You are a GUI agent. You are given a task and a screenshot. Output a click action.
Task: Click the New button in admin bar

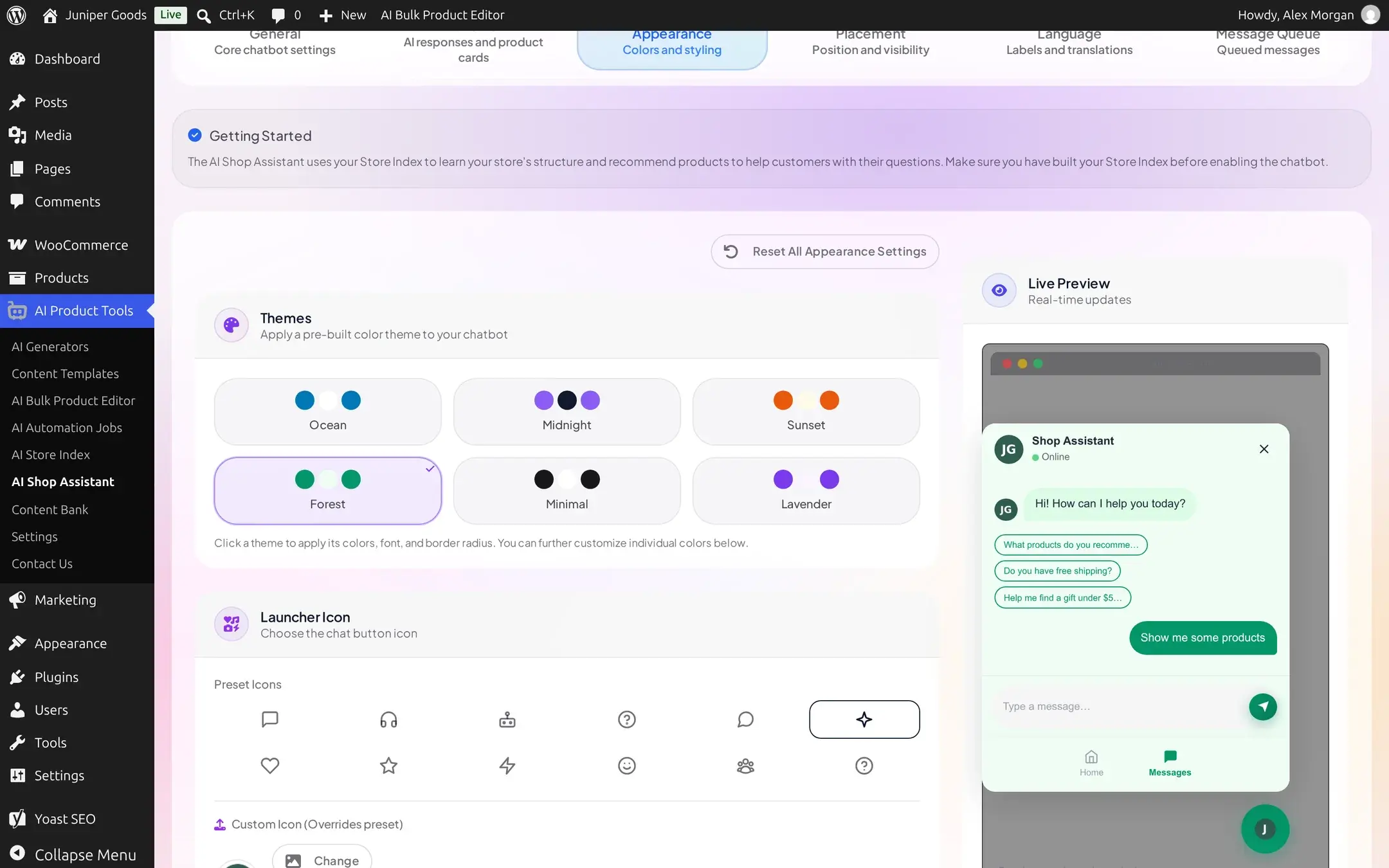pos(343,15)
